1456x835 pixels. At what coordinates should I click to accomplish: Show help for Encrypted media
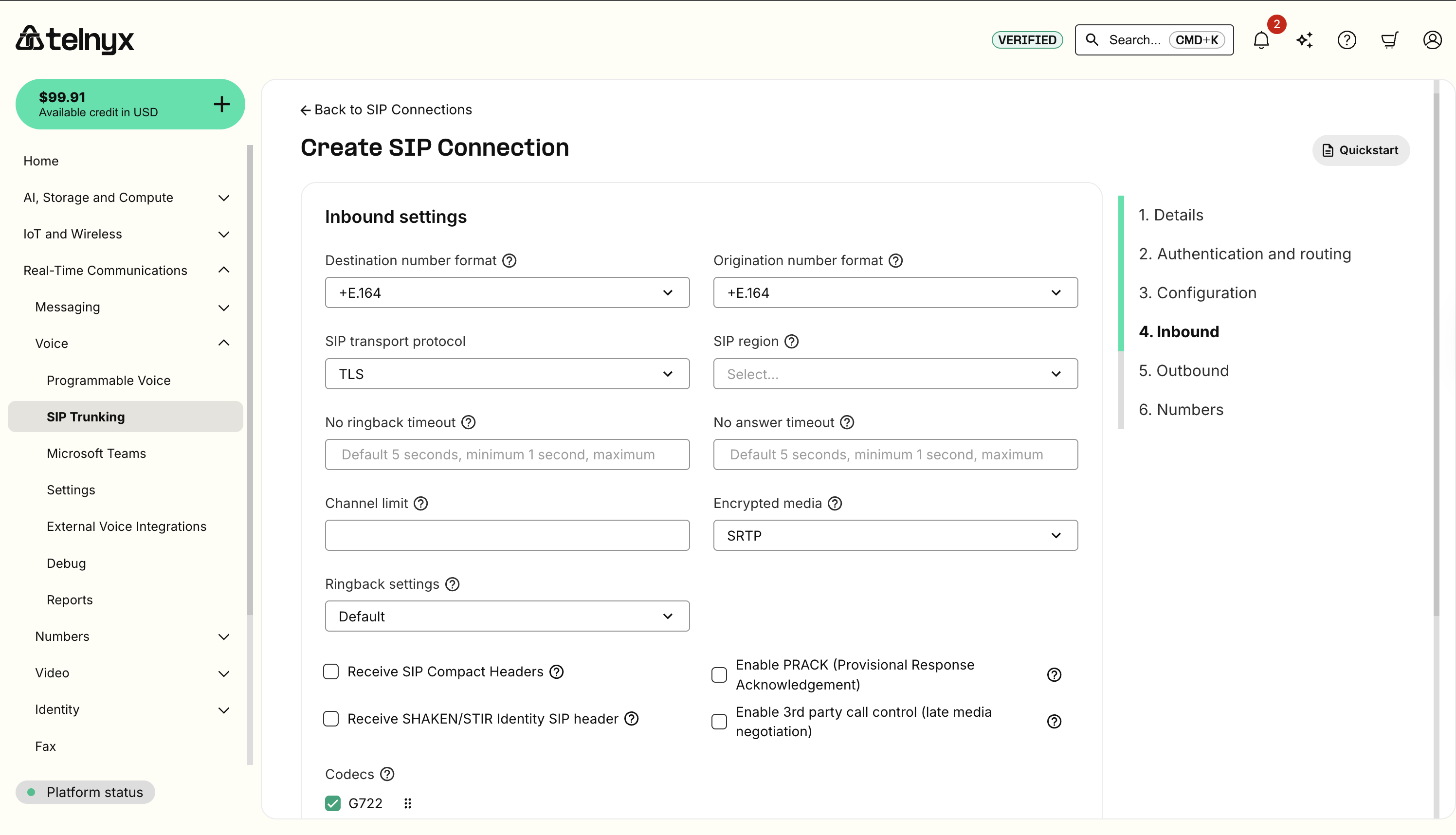[835, 504]
